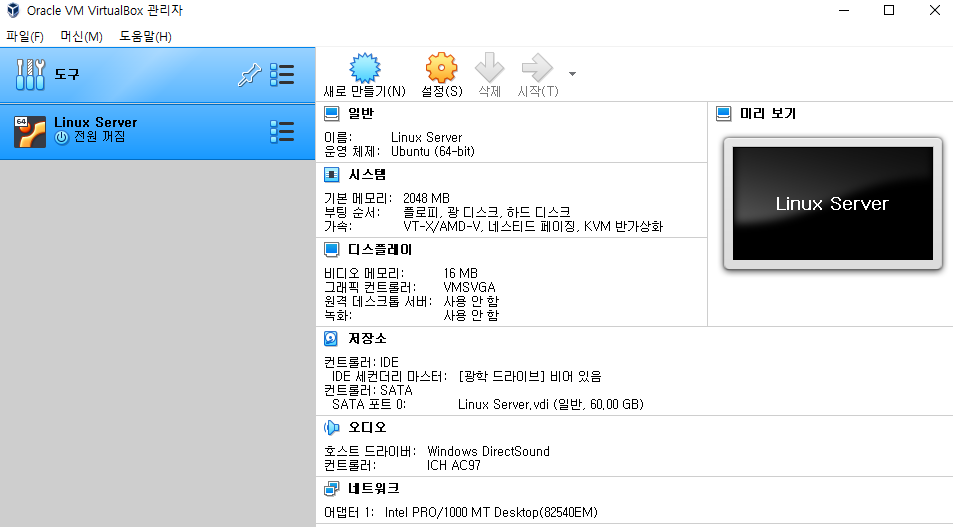Click the recording (녹화) row
Viewport: 953px width, 527px height.
pos(411,315)
